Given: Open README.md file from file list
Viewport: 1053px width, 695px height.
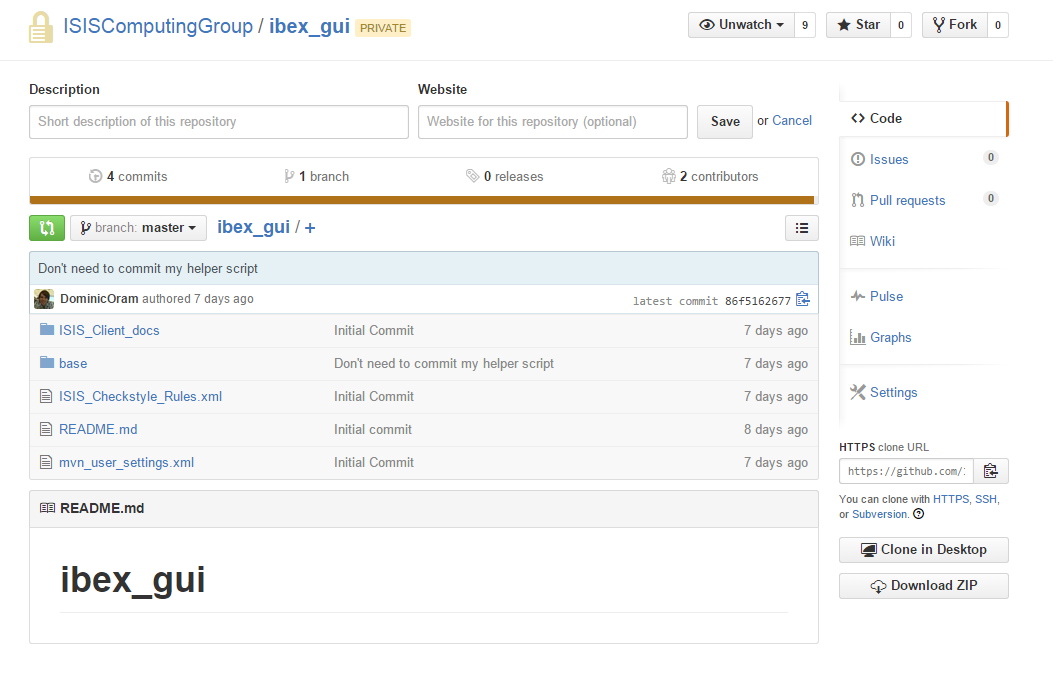Looking at the screenshot, I should 98,429.
